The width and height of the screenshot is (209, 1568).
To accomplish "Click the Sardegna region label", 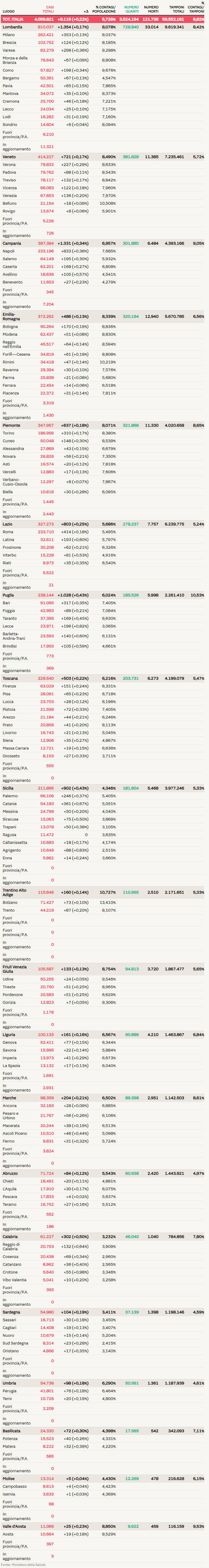I will pos(11,1312).
